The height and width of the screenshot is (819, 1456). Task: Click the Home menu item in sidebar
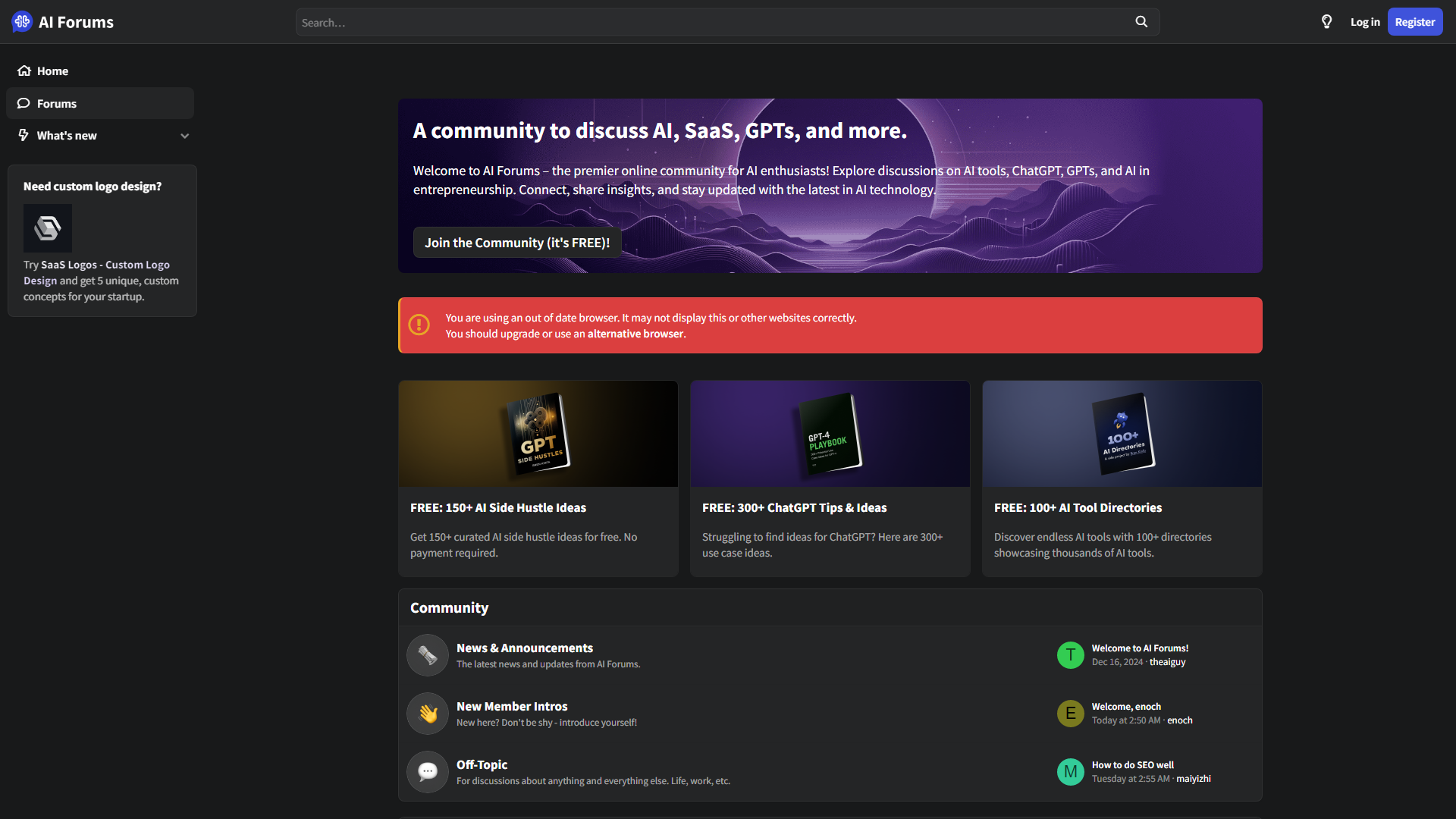click(x=52, y=70)
